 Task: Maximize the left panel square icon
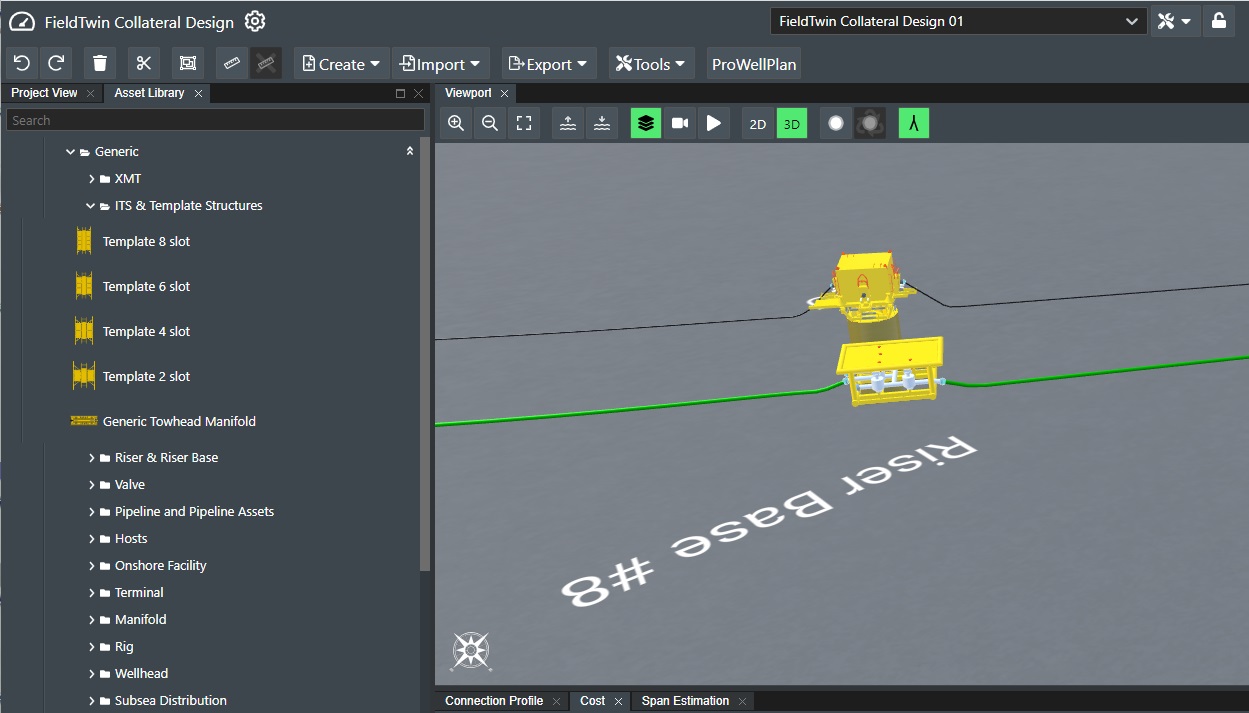[400, 93]
